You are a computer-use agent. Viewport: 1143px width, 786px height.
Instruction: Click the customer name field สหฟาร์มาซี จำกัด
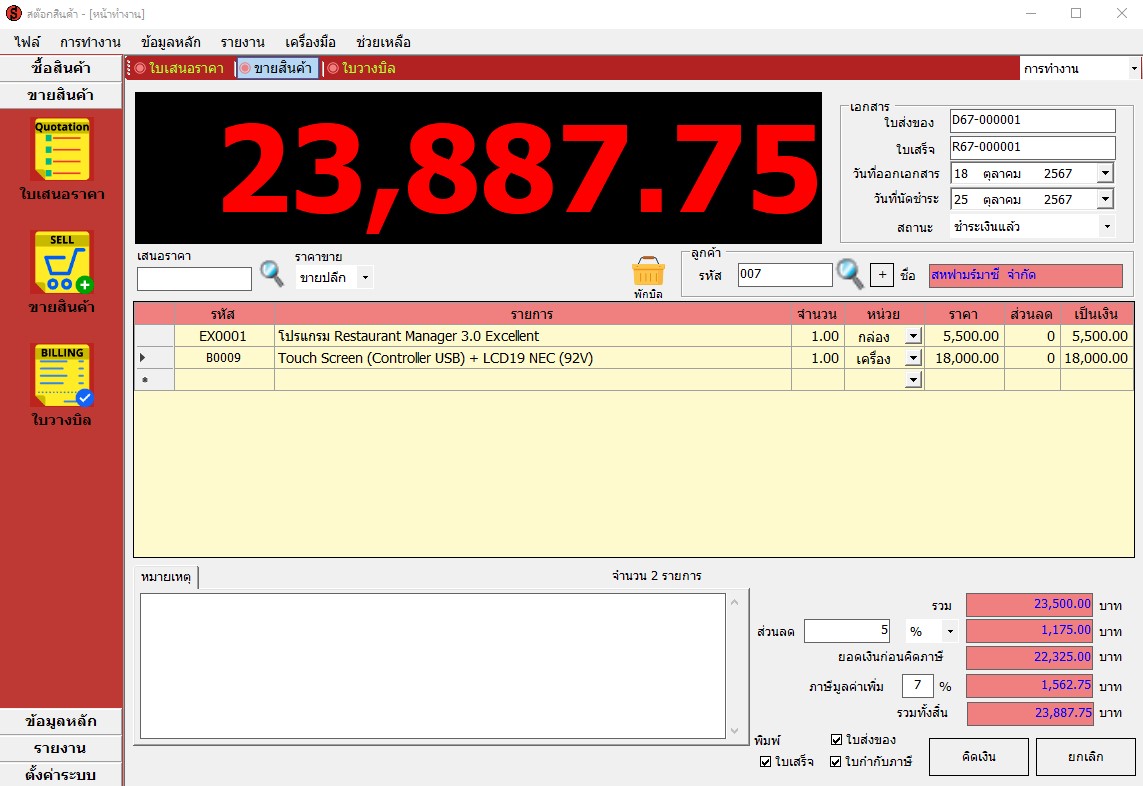click(1025, 275)
